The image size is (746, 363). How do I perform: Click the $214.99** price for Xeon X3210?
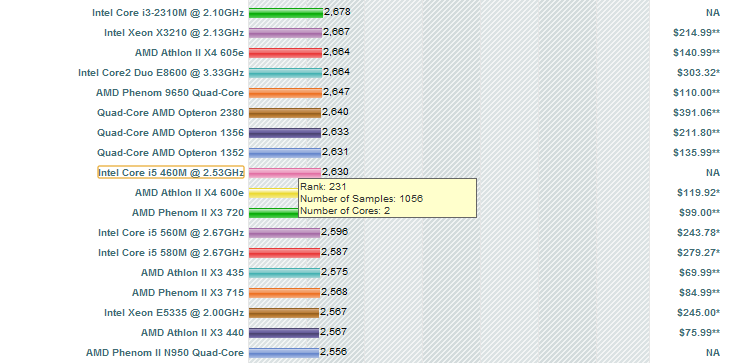696,33
